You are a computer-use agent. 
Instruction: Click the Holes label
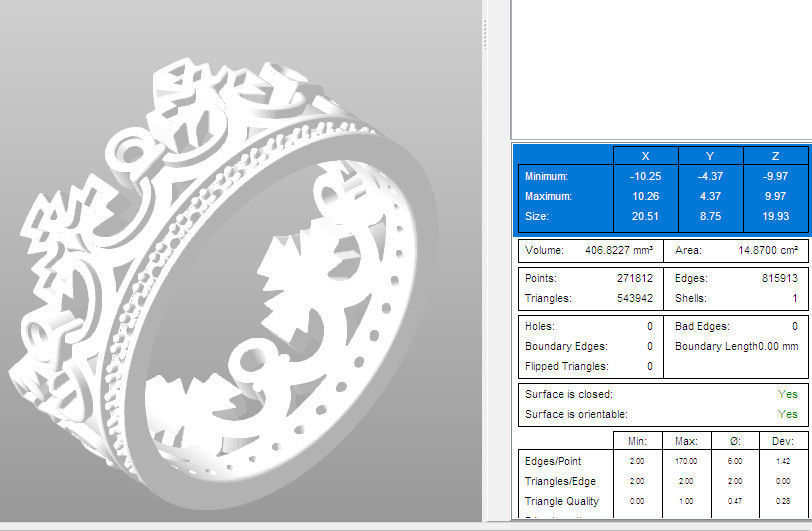point(540,326)
